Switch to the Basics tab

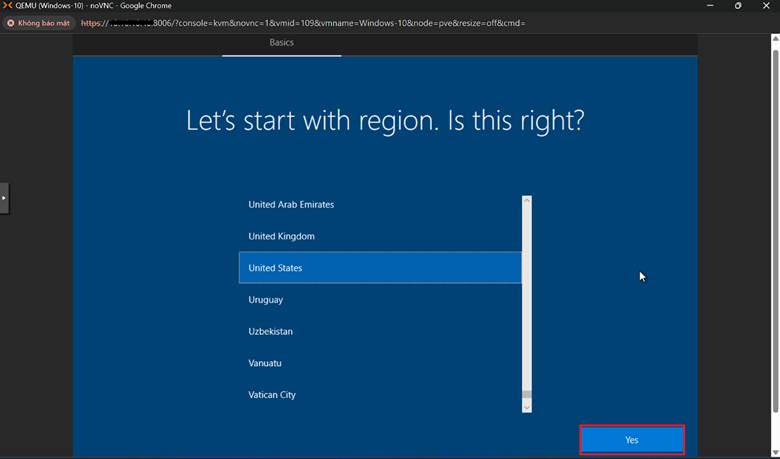pyautogui.click(x=281, y=43)
